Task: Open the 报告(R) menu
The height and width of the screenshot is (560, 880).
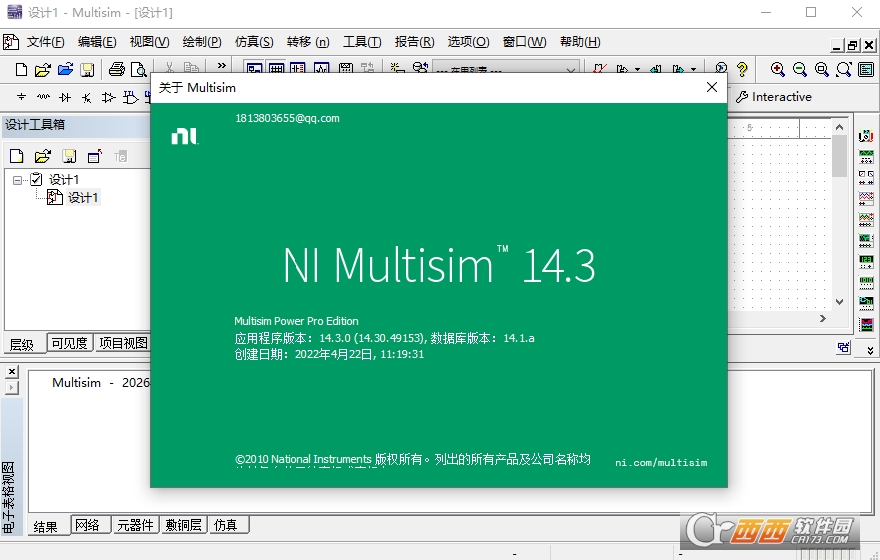Action: coord(415,42)
